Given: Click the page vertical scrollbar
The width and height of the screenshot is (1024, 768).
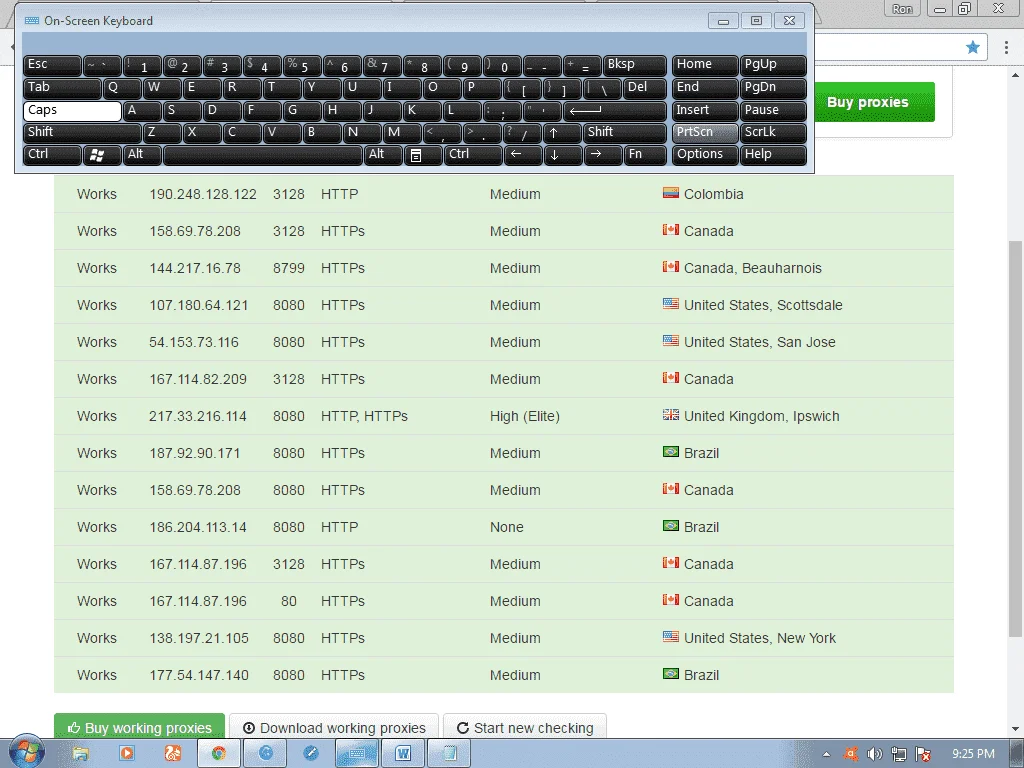Looking at the screenshot, I should [x=1016, y=438].
